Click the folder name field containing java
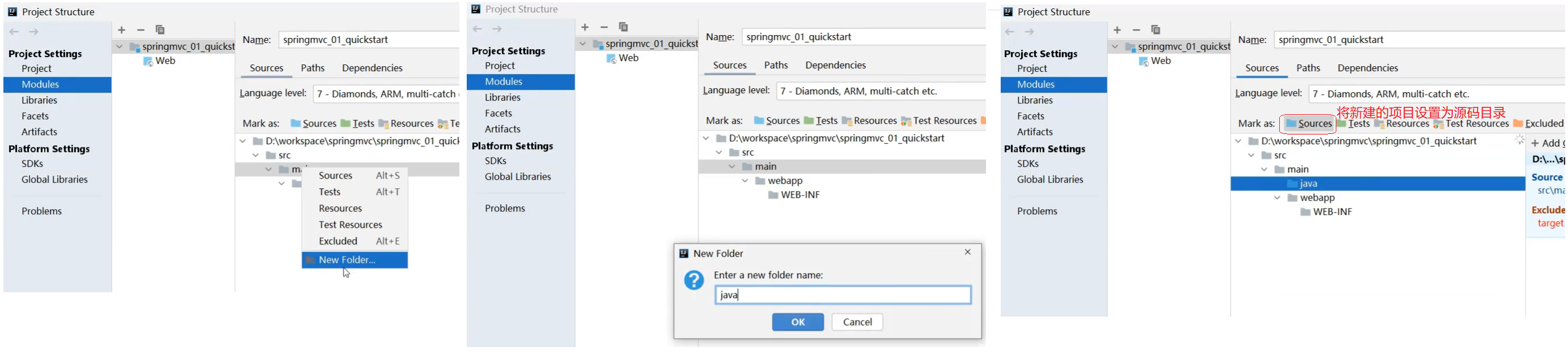The height and width of the screenshot is (359, 1568). [842, 295]
